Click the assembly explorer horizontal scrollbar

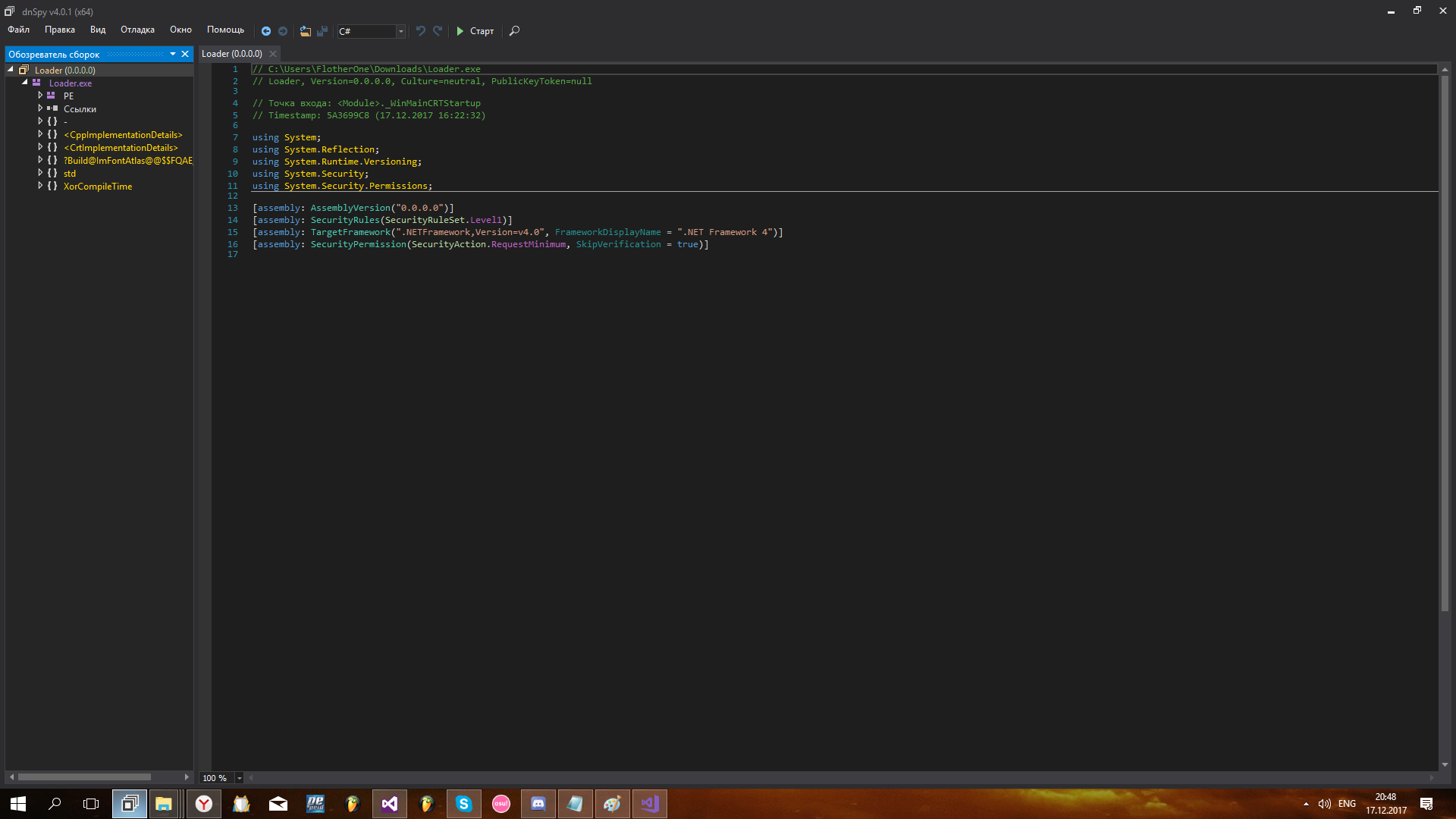pyautogui.click(x=84, y=777)
